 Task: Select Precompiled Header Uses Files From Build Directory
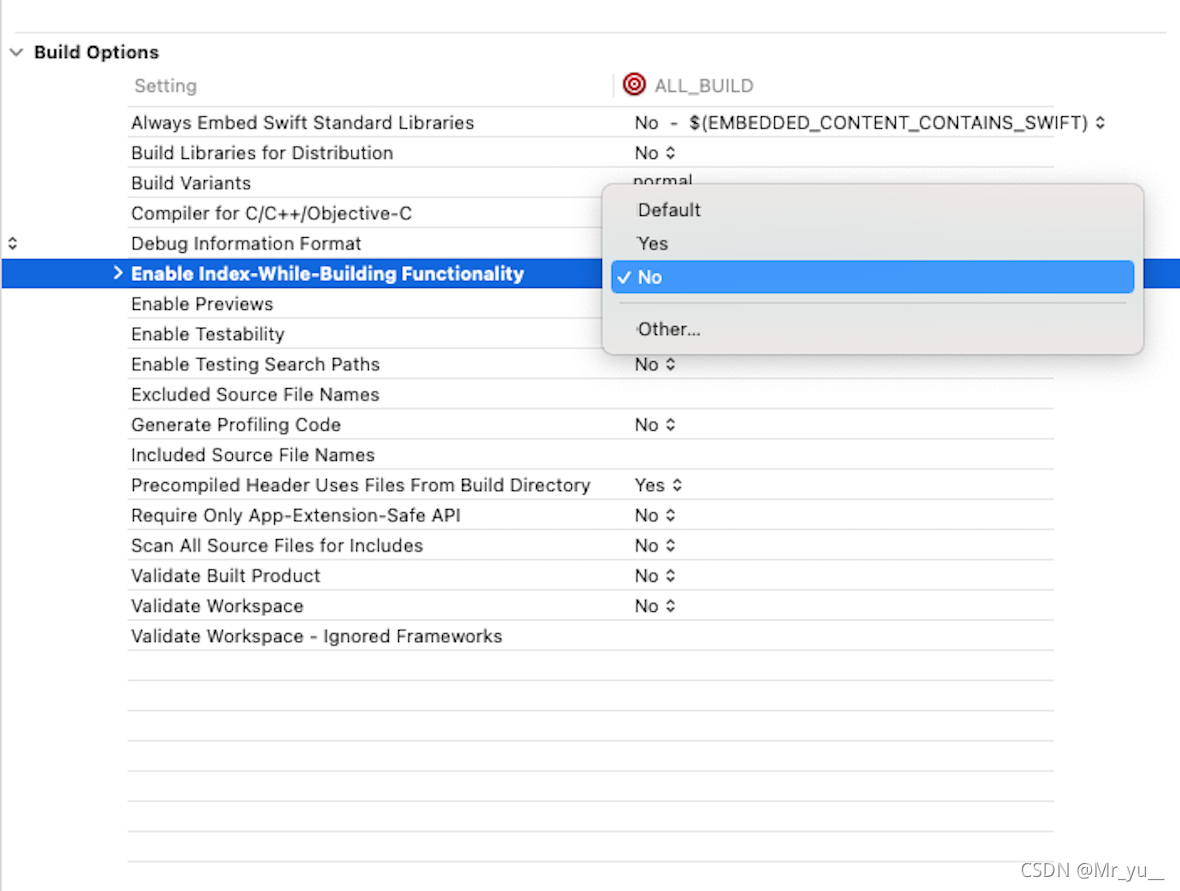click(360, 485)
